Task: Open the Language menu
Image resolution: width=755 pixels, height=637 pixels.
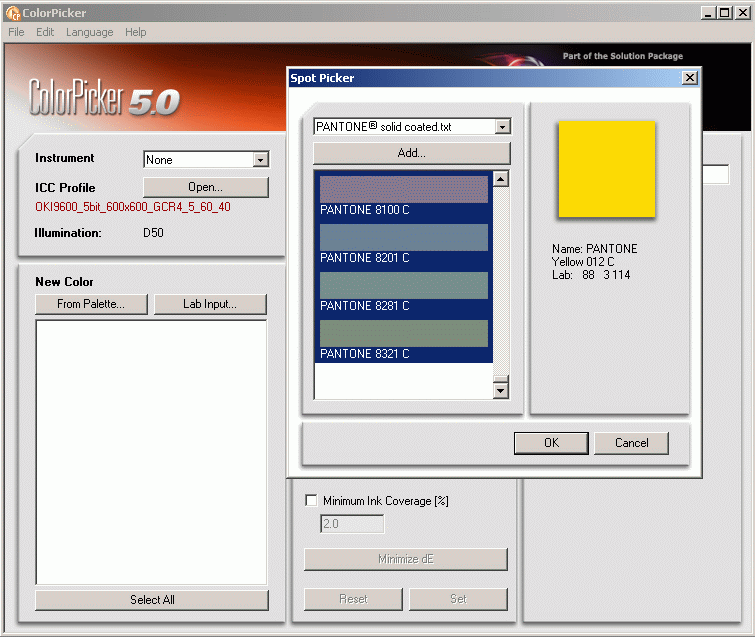Action: point(89,32)
